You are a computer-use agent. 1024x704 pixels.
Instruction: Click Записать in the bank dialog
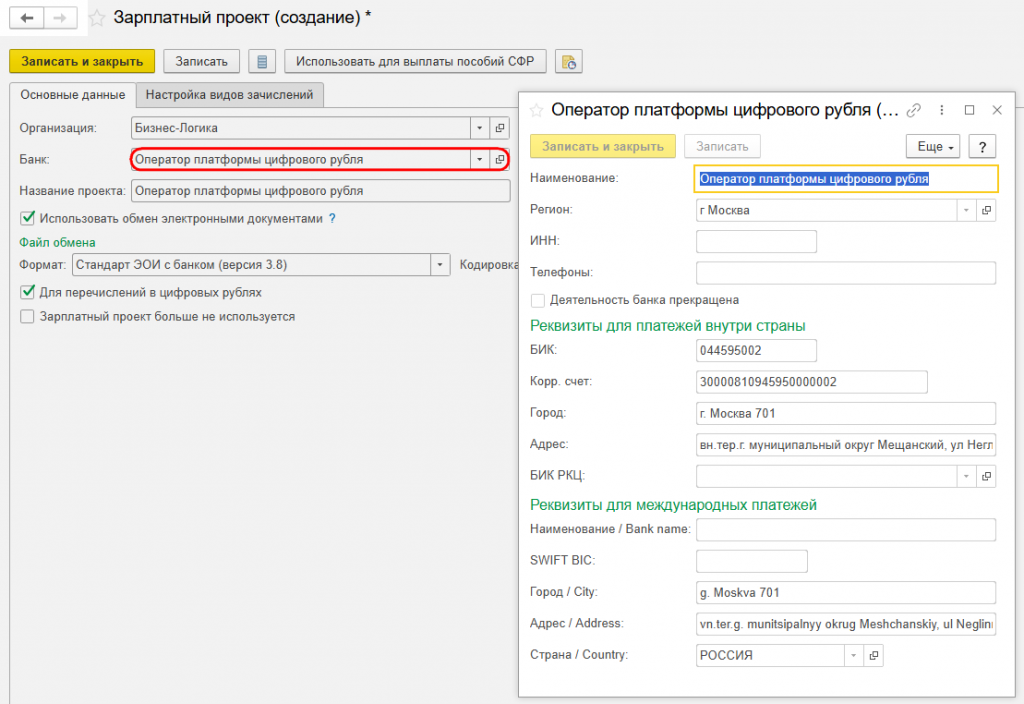pos(722,146)
